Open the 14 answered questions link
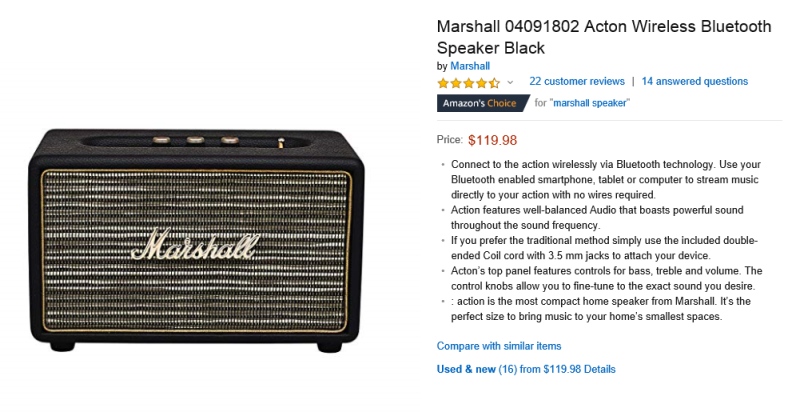Viewport: 800px width, 416px height. pyautogui.click(x=694, y=82)
